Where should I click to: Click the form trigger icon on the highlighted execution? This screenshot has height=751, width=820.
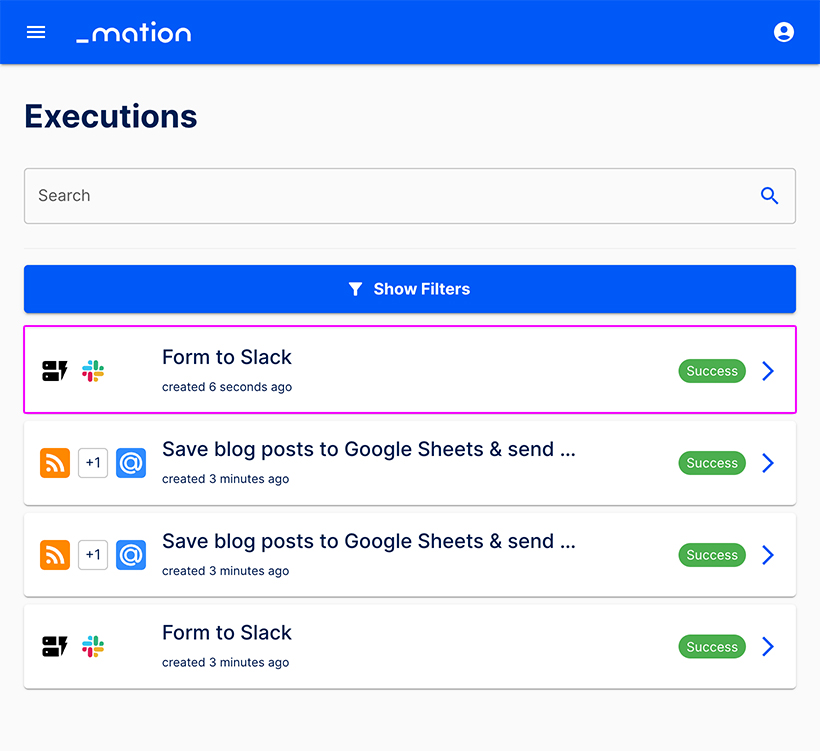(x=55, y=370)
